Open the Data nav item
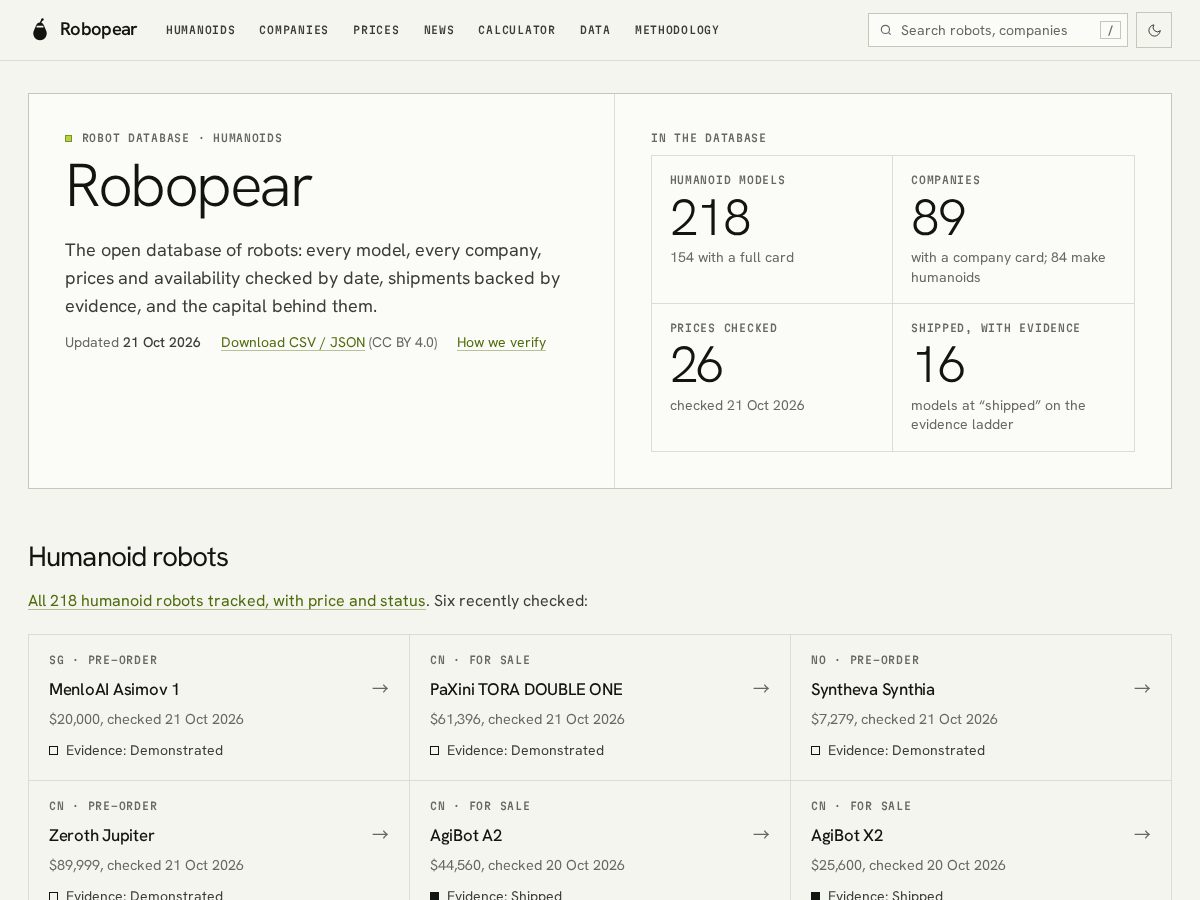 (595, 30)
